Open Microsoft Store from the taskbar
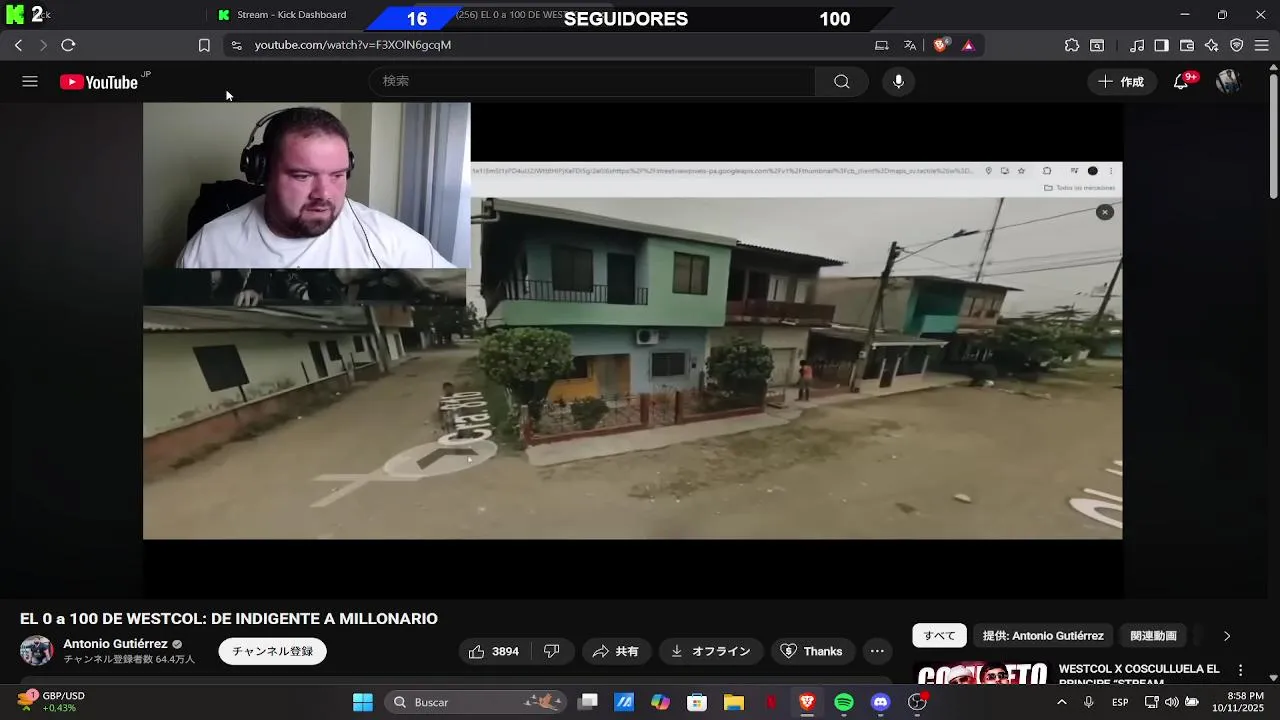Viewport: 1280px width, 720px height. tap(697, 702)
